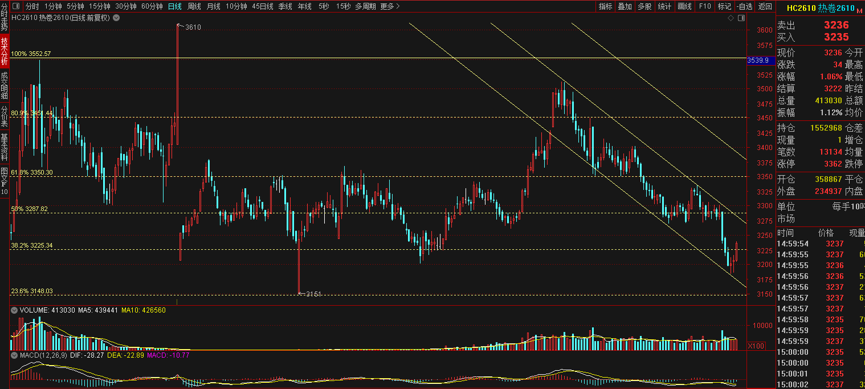Viewport: 865px width, 389px height.
Task: Click the 15:00:02 tick row
Action: click(820, 385)
